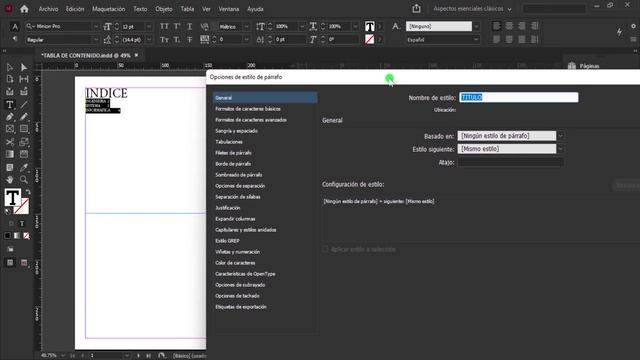Click the Share icon in top bar
640x360 pixels.
[416, 9]
